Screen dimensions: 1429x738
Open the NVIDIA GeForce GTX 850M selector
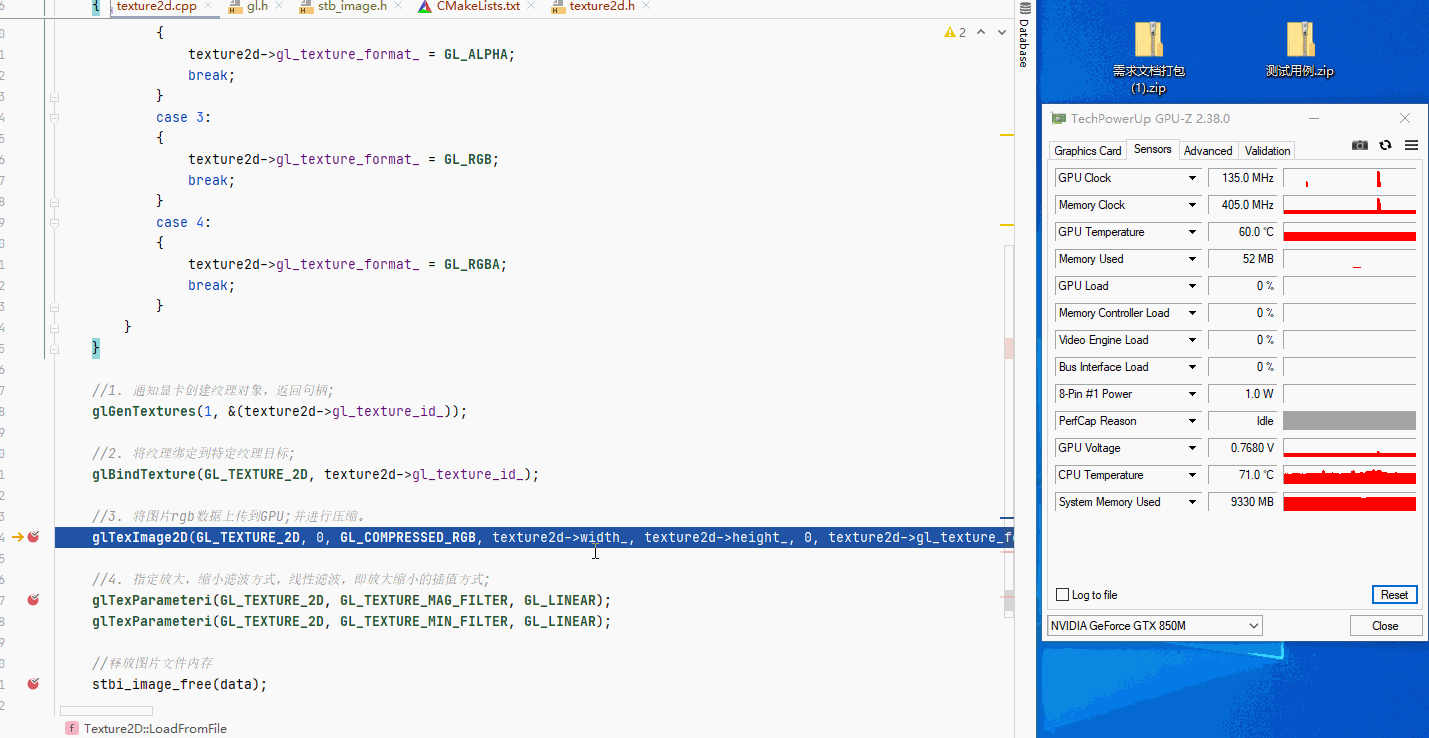1154,626
